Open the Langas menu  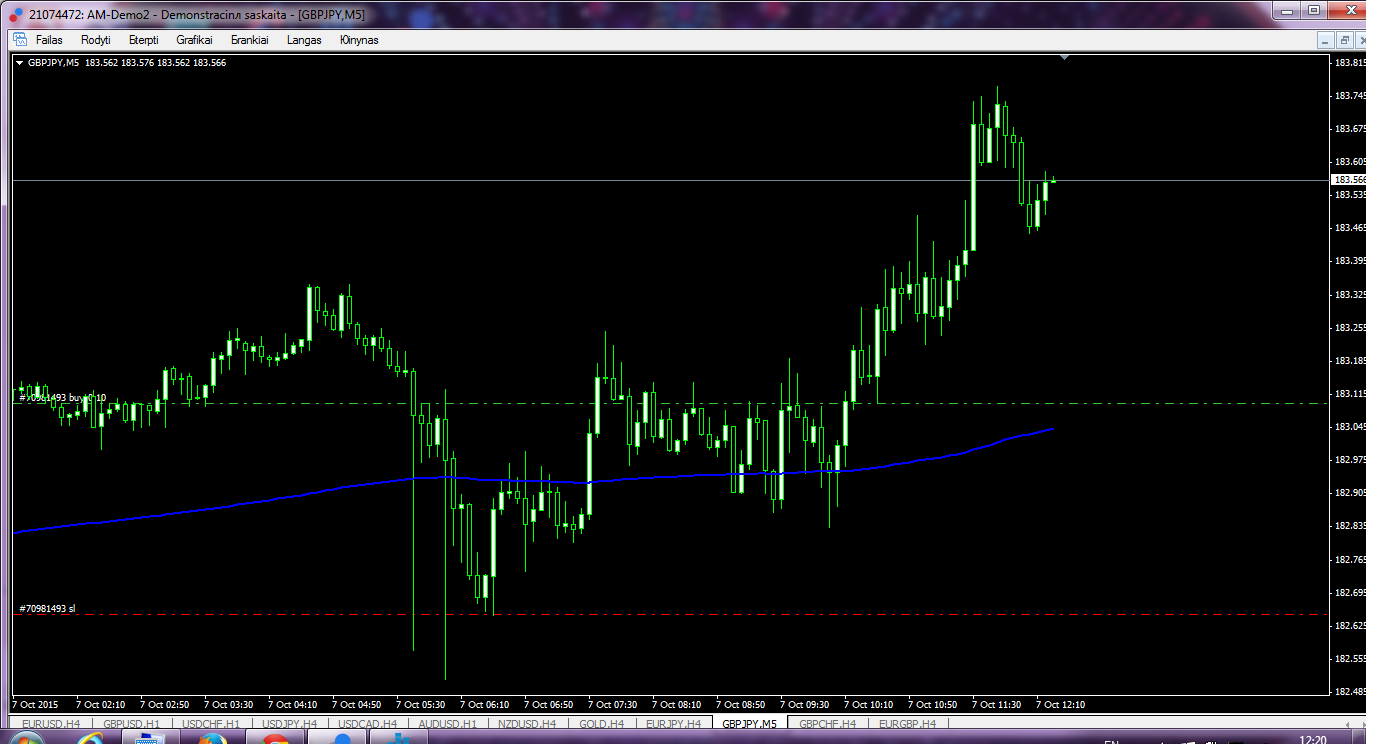pyautogui.click(x=304, y=40)
